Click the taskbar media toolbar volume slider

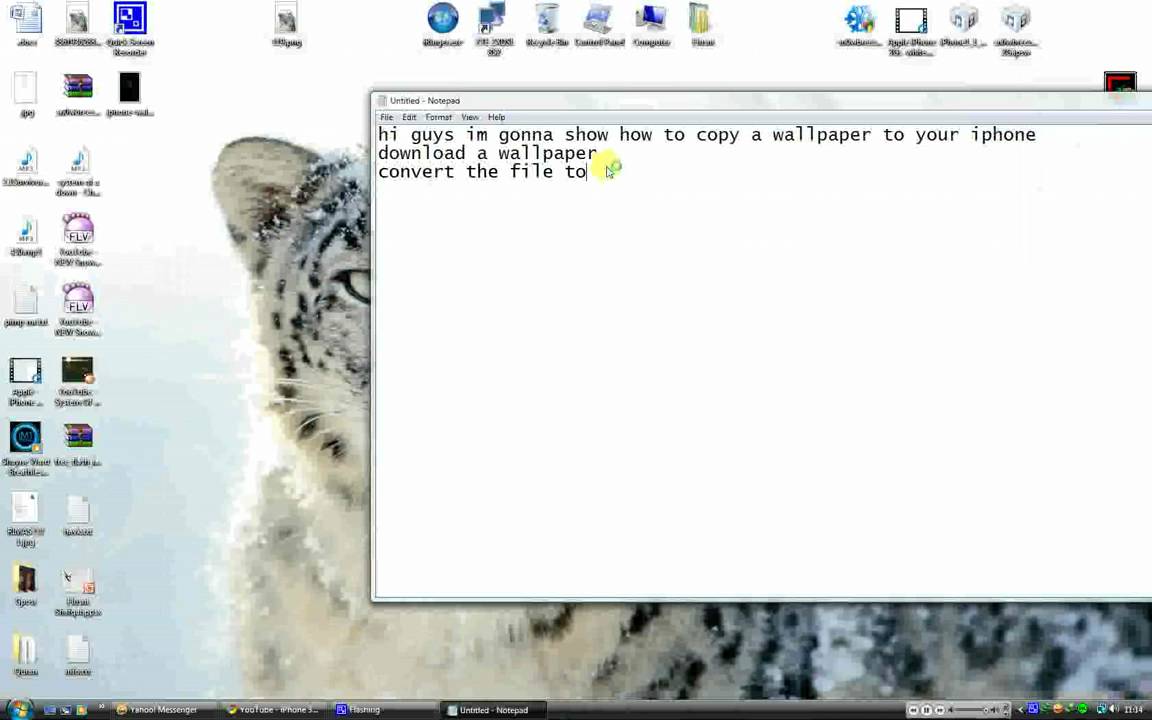pyautogui.click(x=971, y=710)
